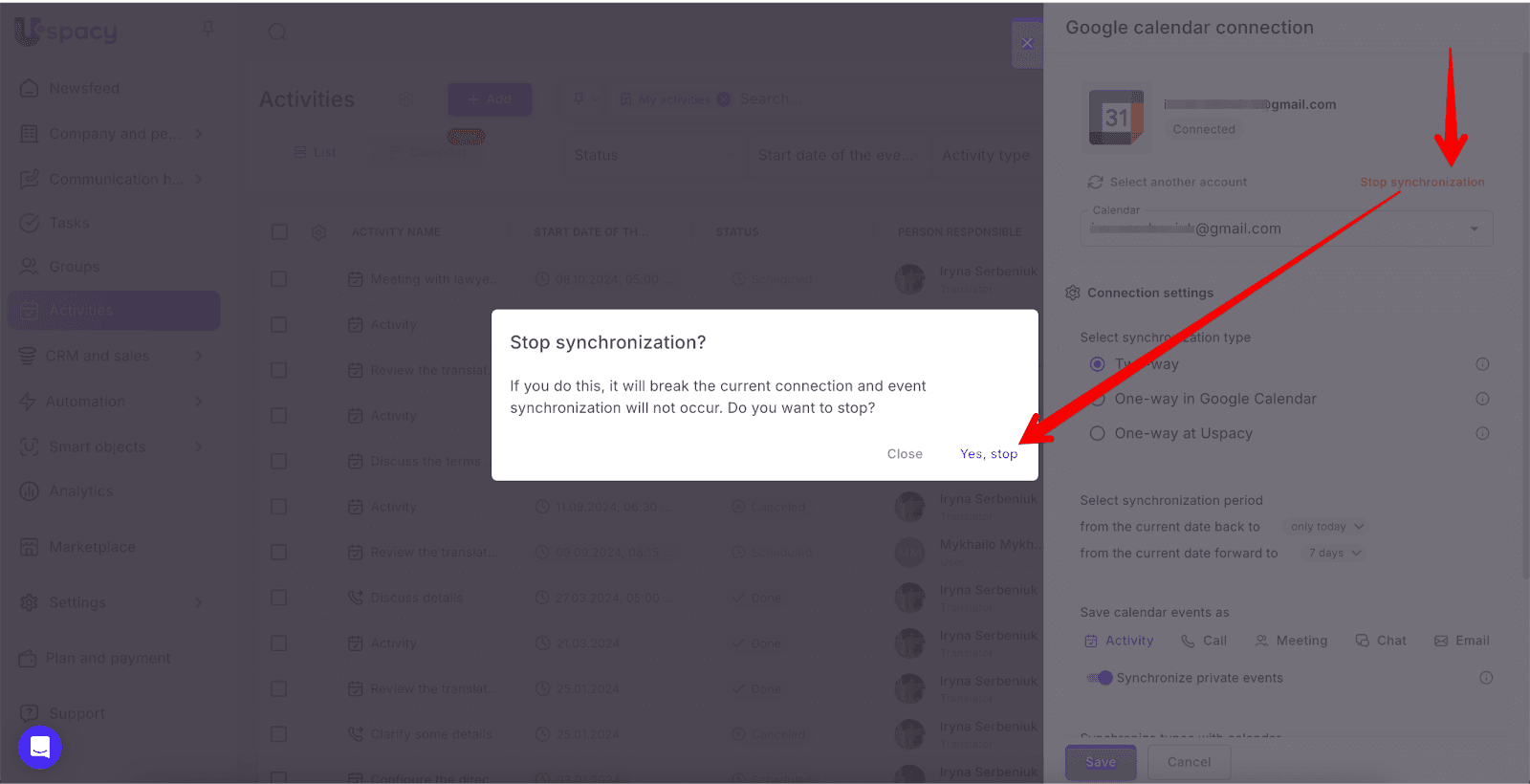Viewport: 1530px width, 784px height.
Task: Save calendar events as Call
Action: (1204, 641)
